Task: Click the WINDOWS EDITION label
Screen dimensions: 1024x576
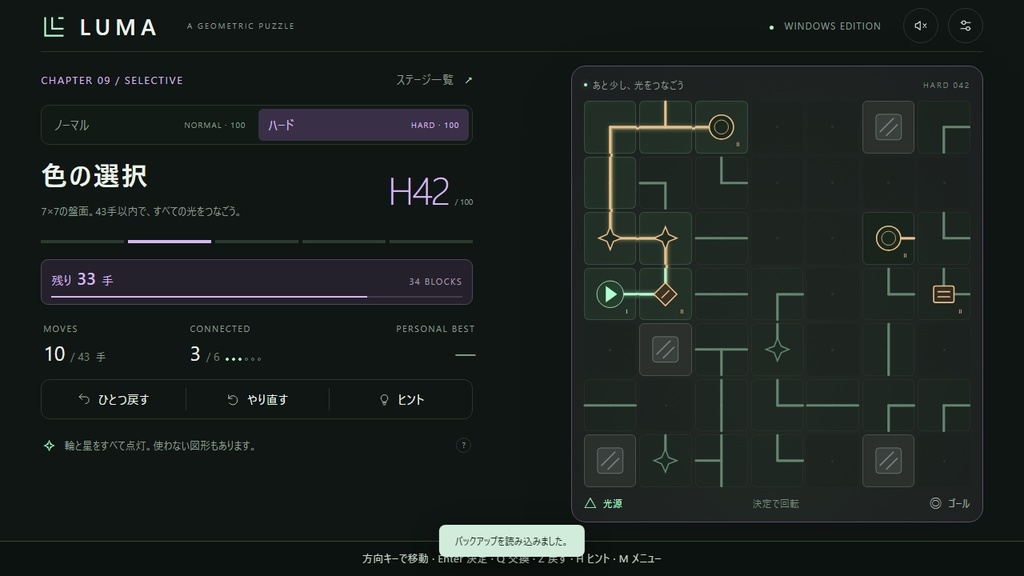Action: [832, 26]
